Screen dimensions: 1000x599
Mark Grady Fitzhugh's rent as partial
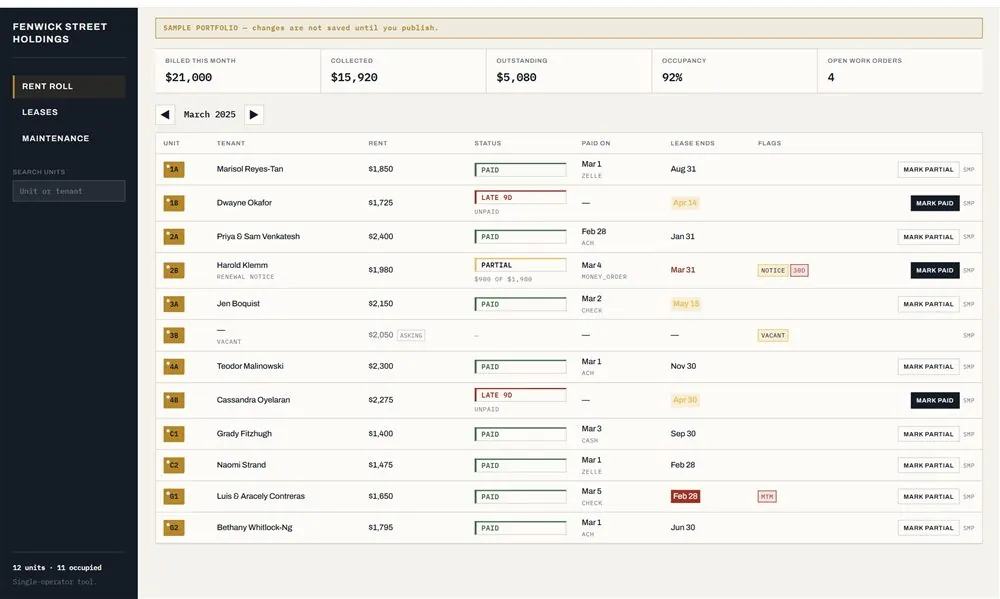(x=928, y=434)
